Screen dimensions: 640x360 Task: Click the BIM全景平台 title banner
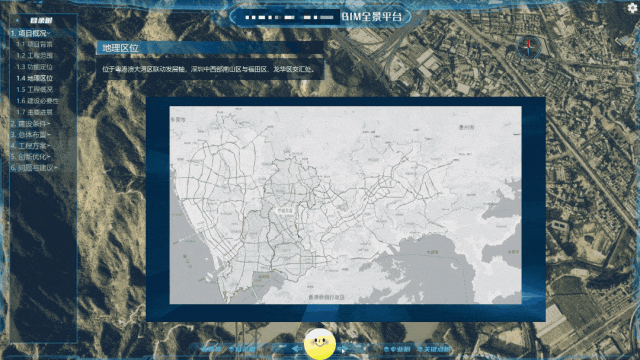coord(320,17)
